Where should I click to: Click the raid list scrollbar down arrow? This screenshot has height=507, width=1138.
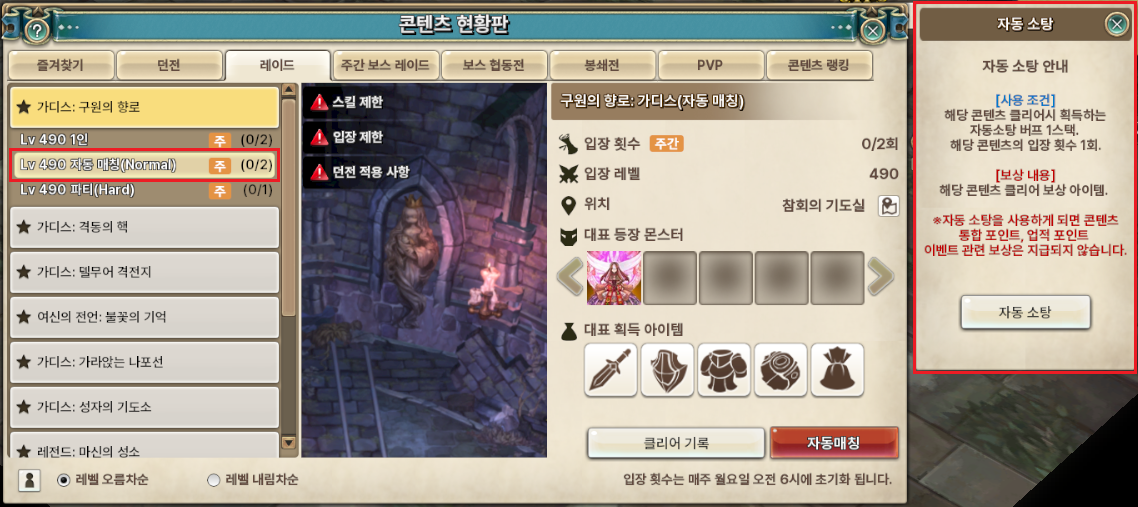(289, 442)
